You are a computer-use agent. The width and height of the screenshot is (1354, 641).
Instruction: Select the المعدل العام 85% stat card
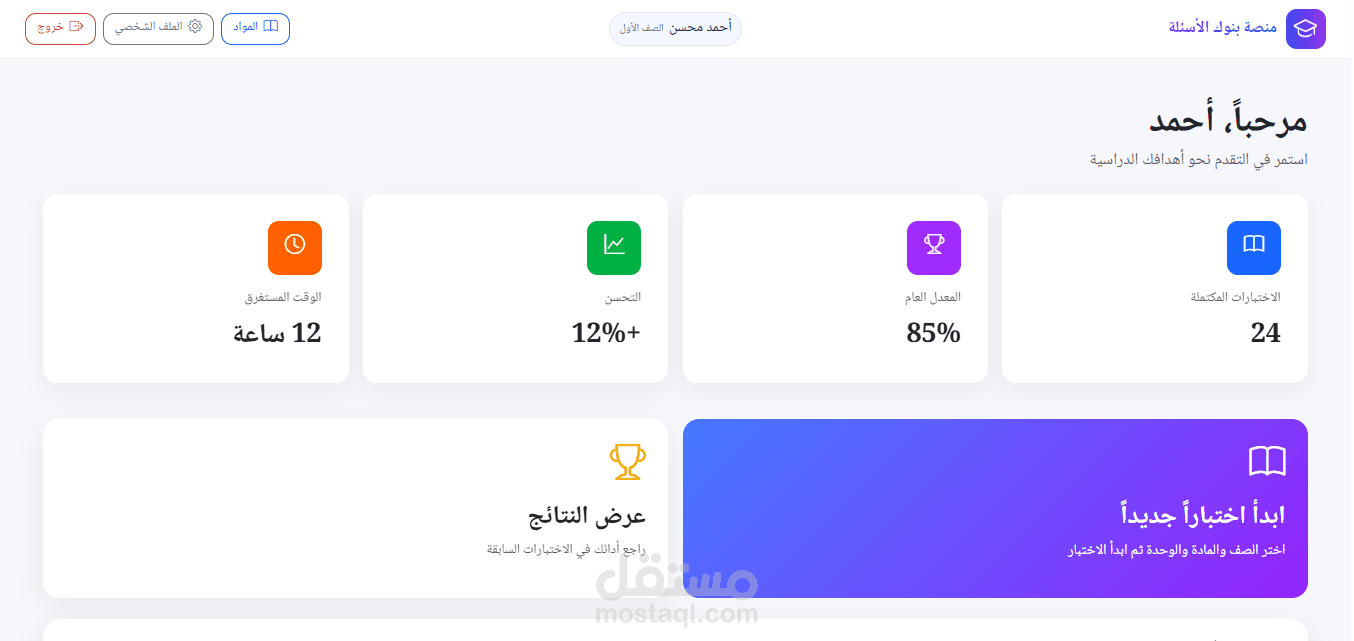click(835, 288)
